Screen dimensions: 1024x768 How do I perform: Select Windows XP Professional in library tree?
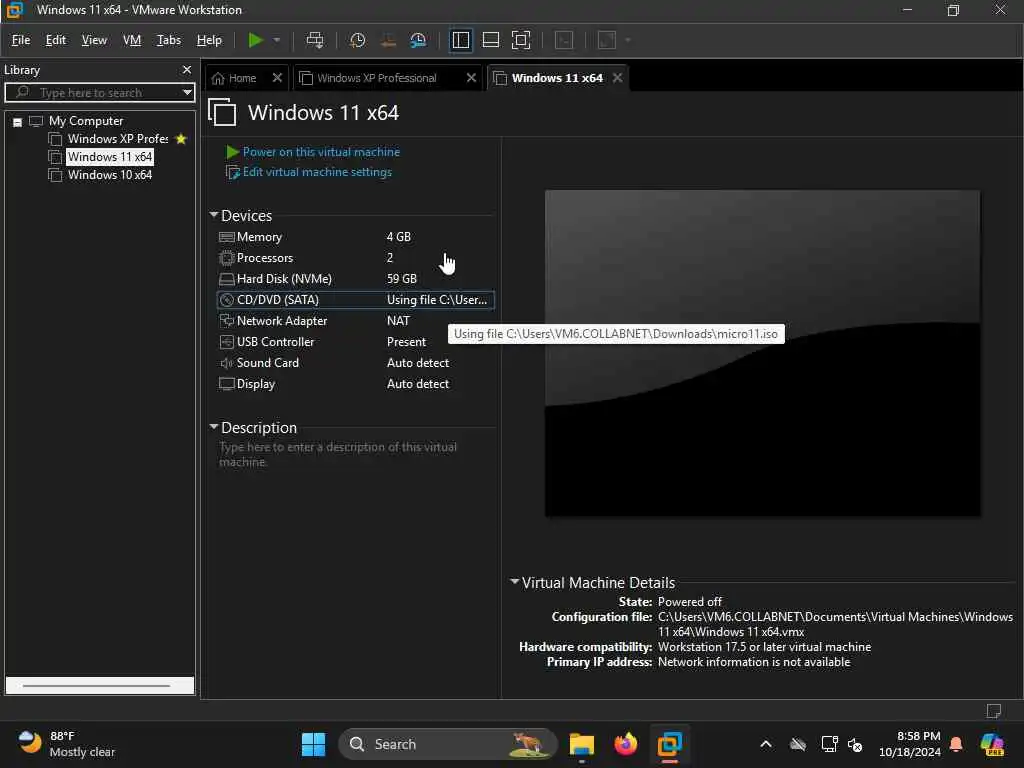click(x=118, y=138)
